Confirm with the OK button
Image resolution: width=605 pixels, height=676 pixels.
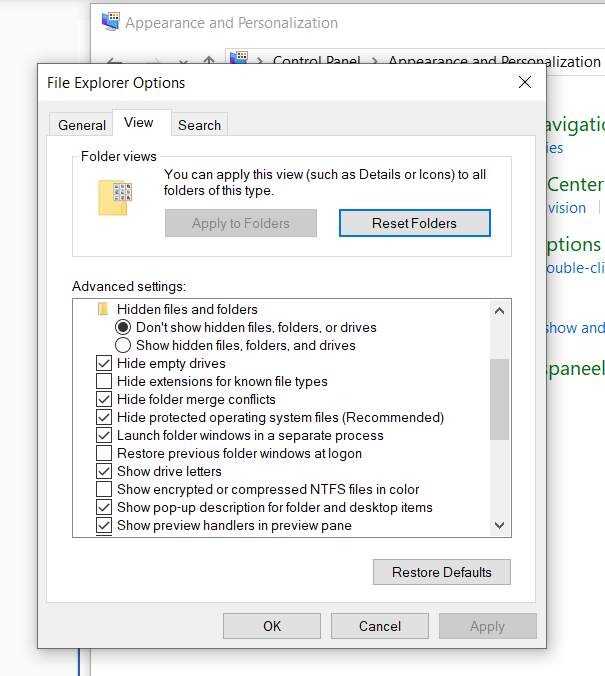coord(272,626)
